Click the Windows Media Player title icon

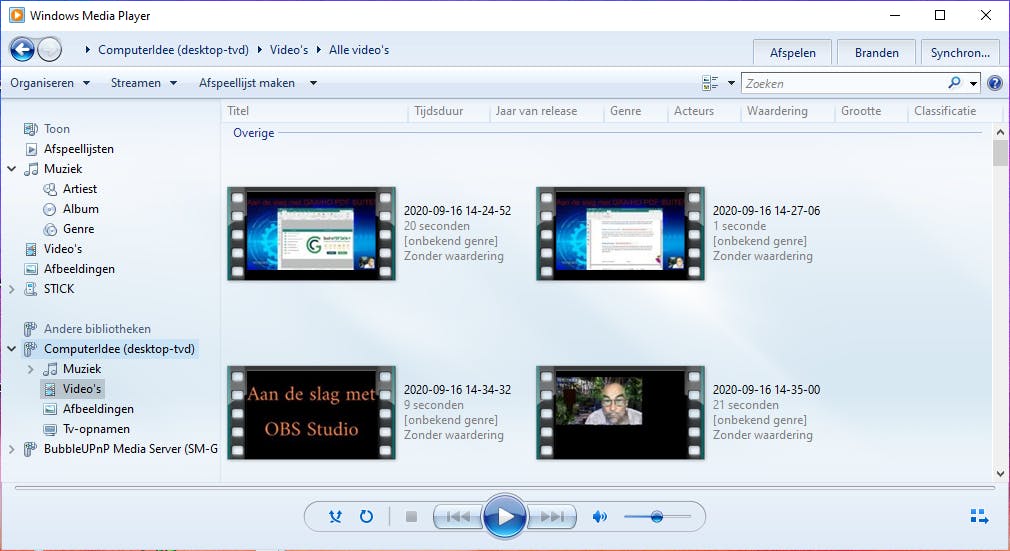click(17, 15)
